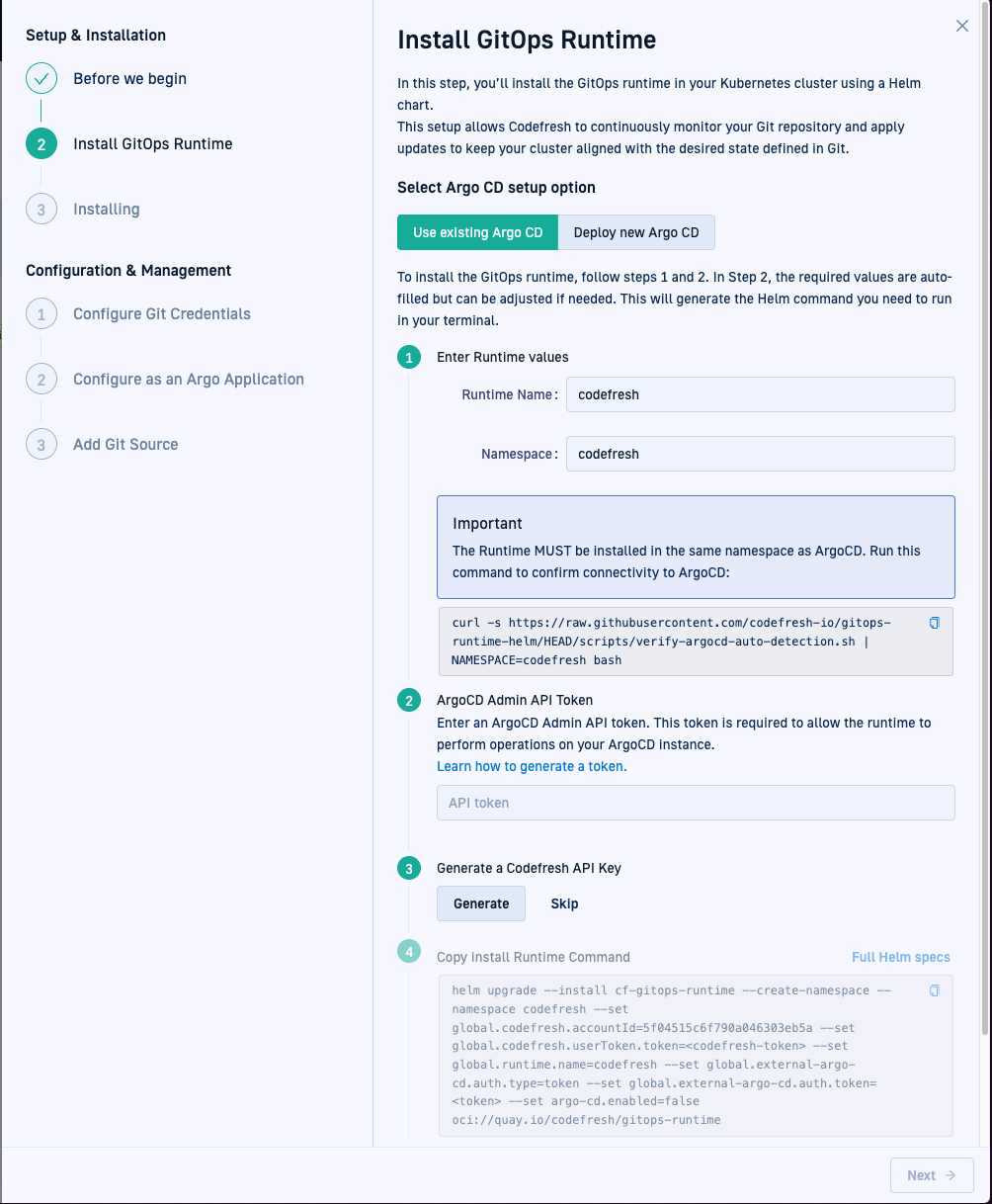Click inside the Runtime Name field
The image size is (992, 1204).
[760, 393]
